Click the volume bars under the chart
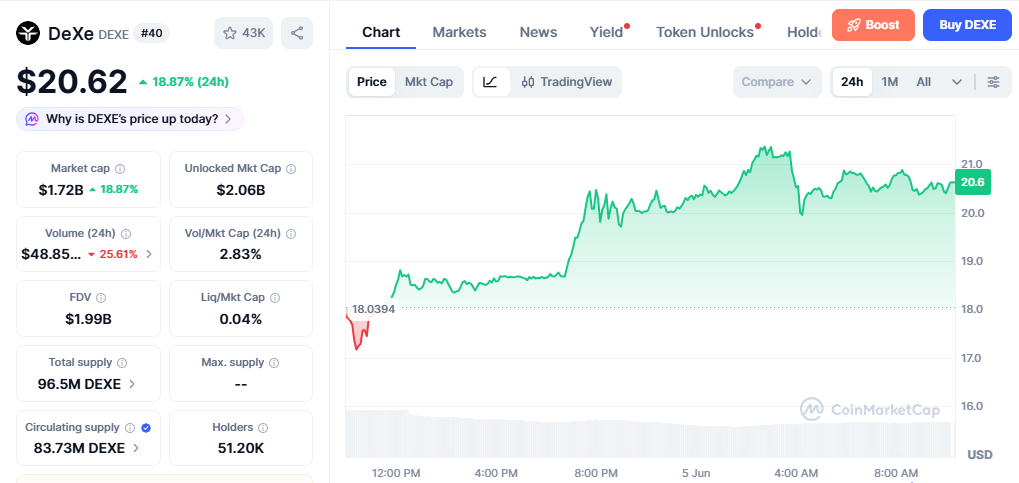The height and width of the screenshot is (483, 1019). point(650,434)
